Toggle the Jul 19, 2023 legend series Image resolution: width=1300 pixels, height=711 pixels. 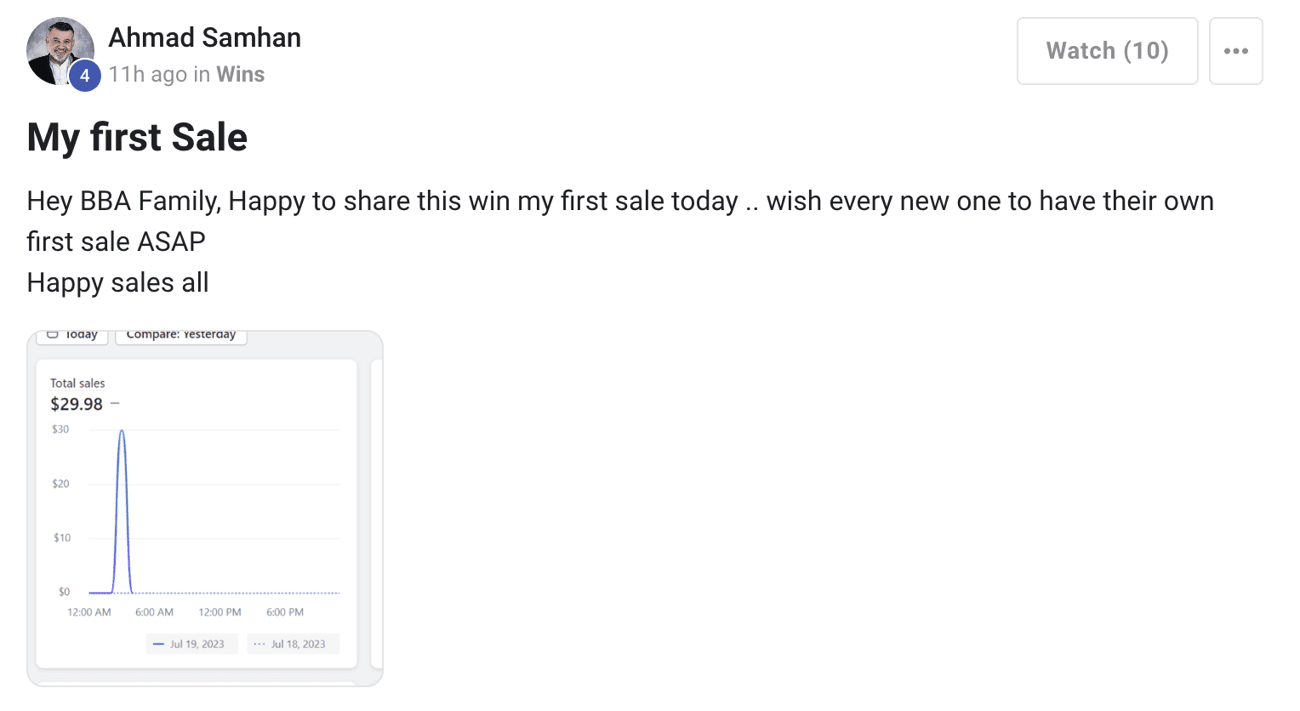coord(190,644)
